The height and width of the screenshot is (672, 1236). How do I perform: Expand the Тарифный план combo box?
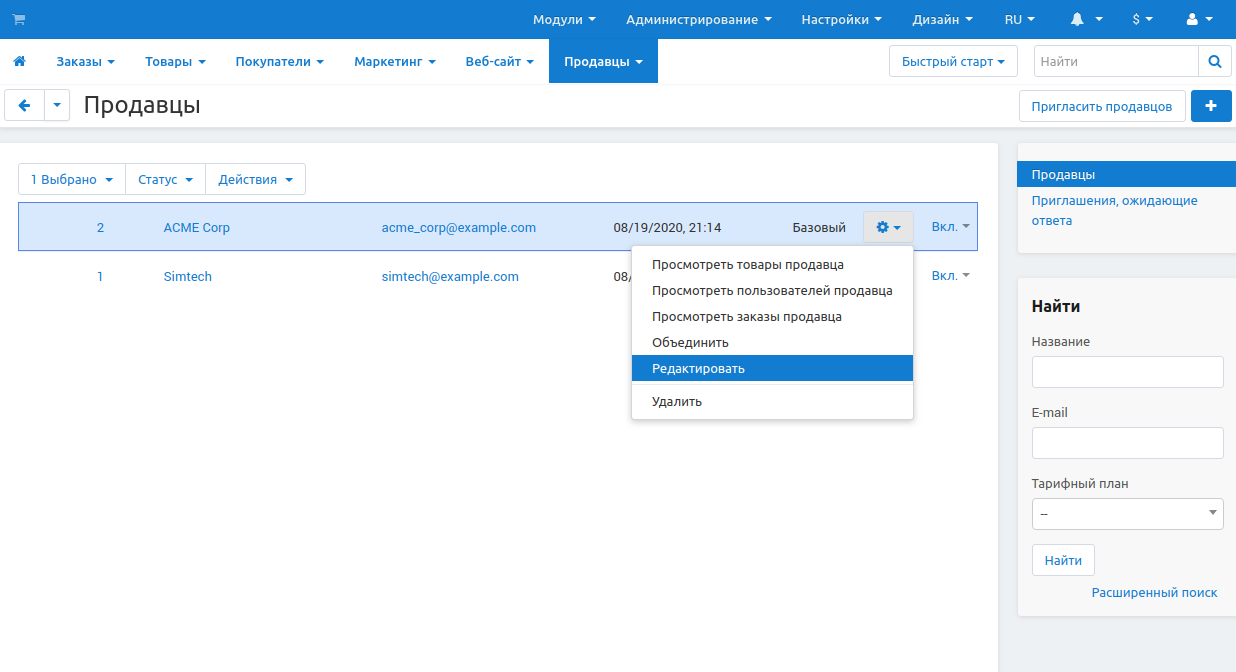(x=1127, y=514)
